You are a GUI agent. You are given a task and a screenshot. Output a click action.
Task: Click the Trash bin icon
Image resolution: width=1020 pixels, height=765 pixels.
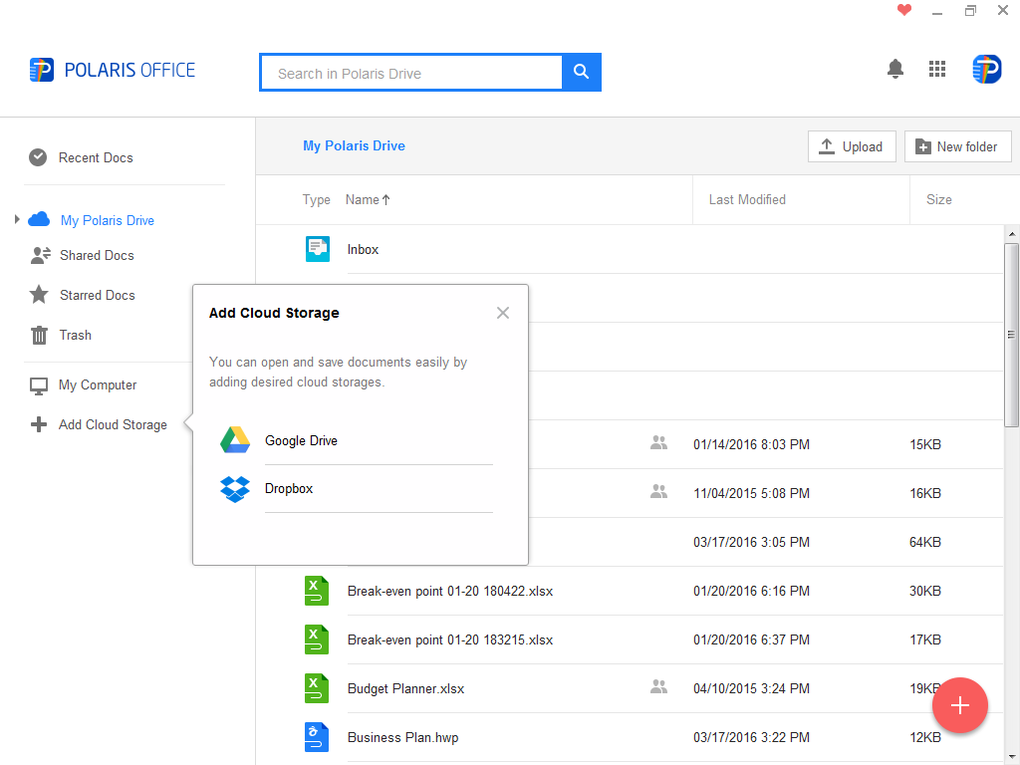click(39, 335)
